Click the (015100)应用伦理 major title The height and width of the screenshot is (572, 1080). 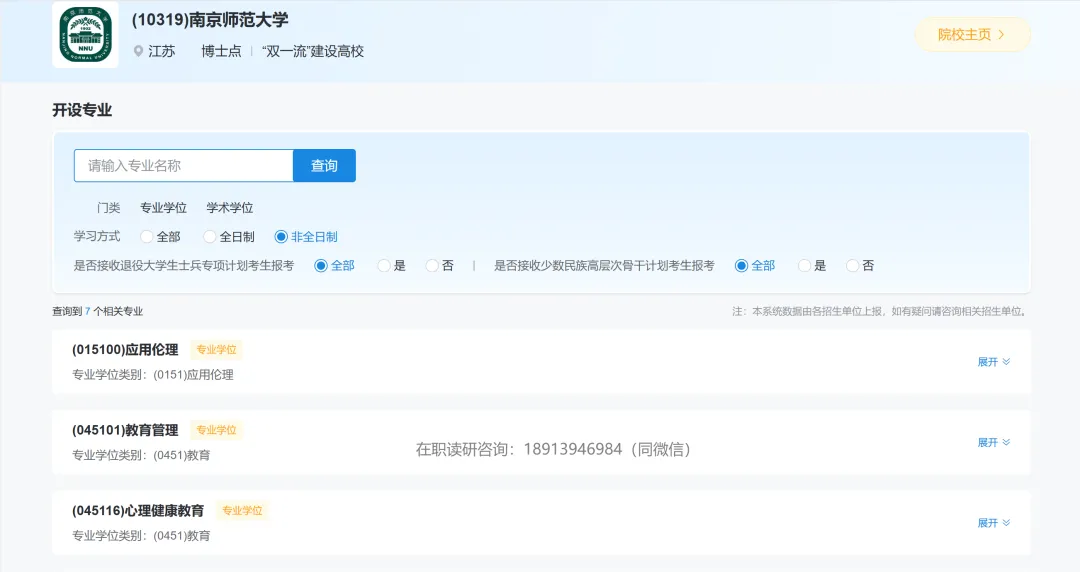click(125, 350)
